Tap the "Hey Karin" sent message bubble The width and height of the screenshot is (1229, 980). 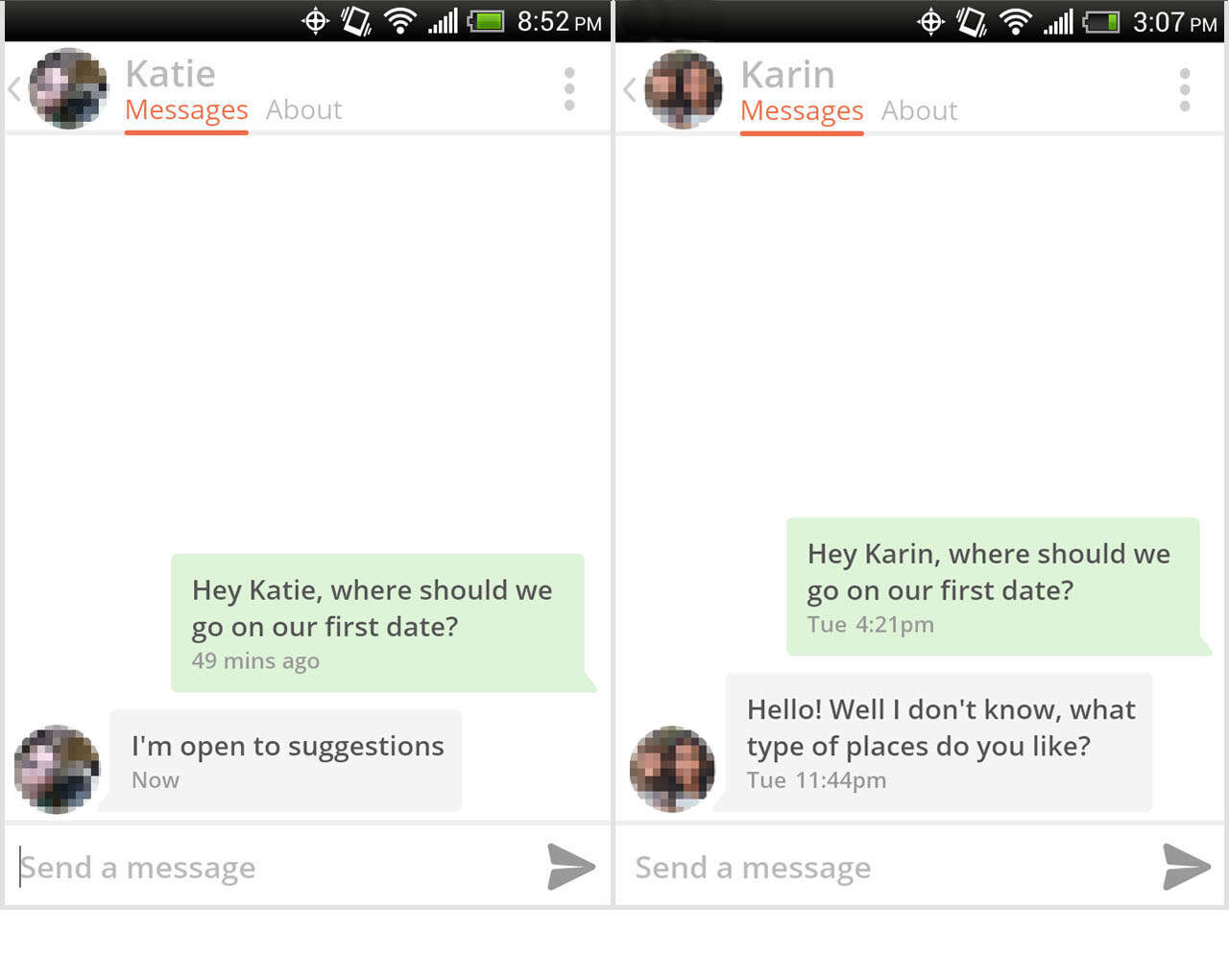[994, 586]
